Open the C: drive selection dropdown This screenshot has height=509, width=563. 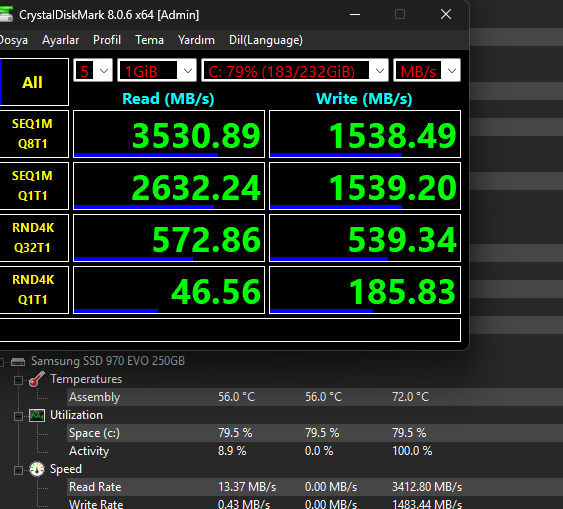click(295, 70)
